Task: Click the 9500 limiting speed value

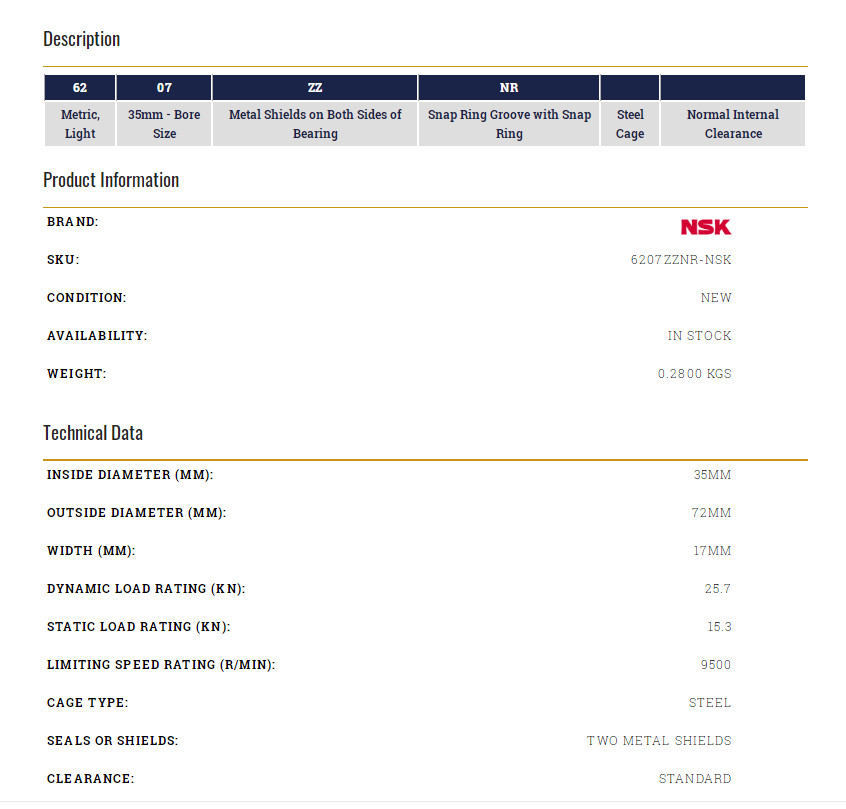Action: click(716, 665)
